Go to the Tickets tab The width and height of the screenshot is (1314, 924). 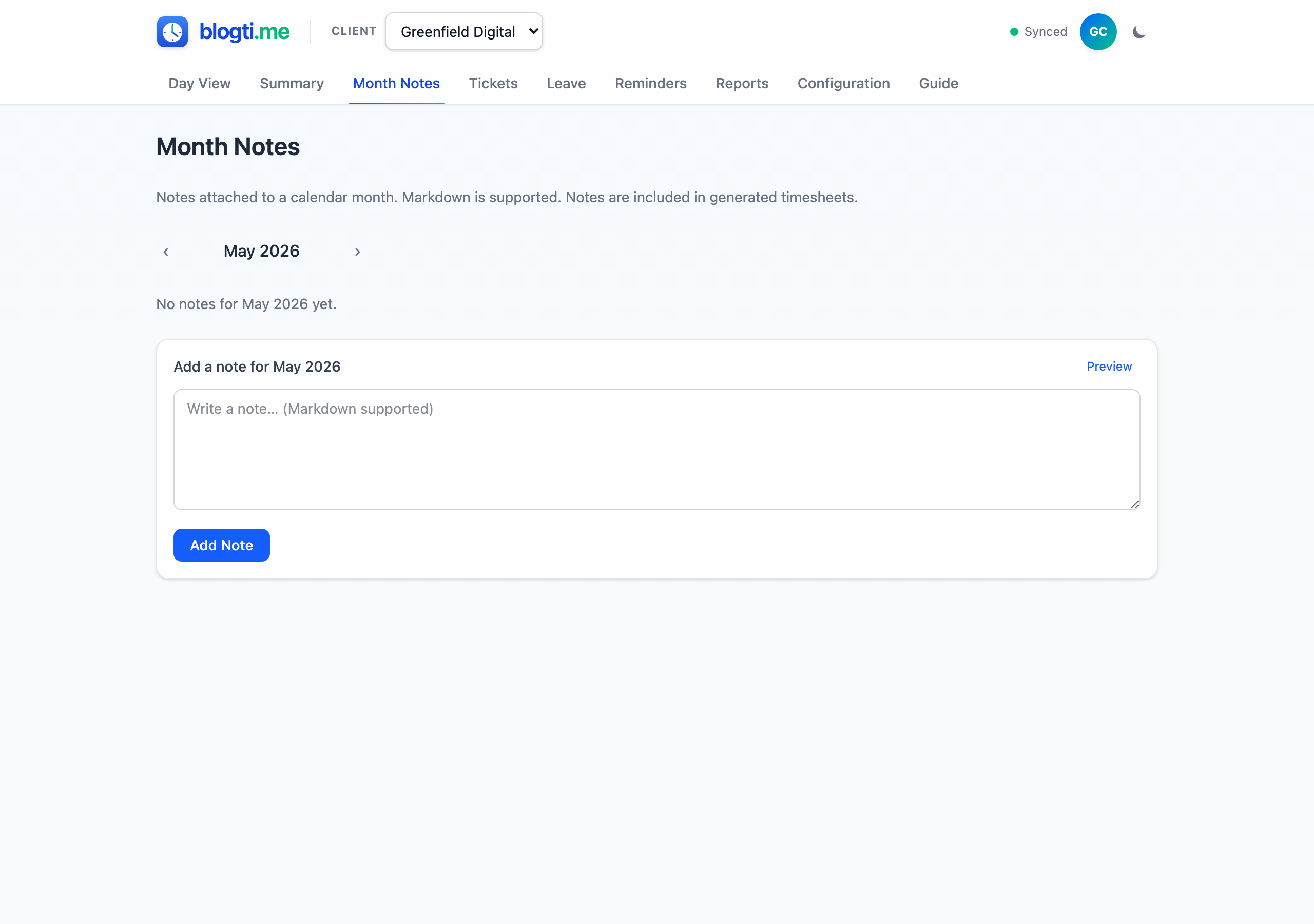[493, 84]
